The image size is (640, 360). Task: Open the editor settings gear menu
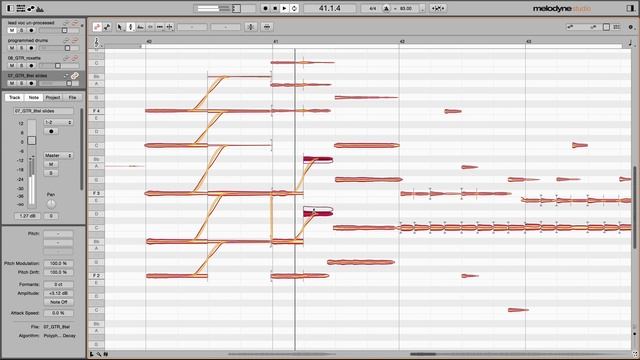[631, 27]
